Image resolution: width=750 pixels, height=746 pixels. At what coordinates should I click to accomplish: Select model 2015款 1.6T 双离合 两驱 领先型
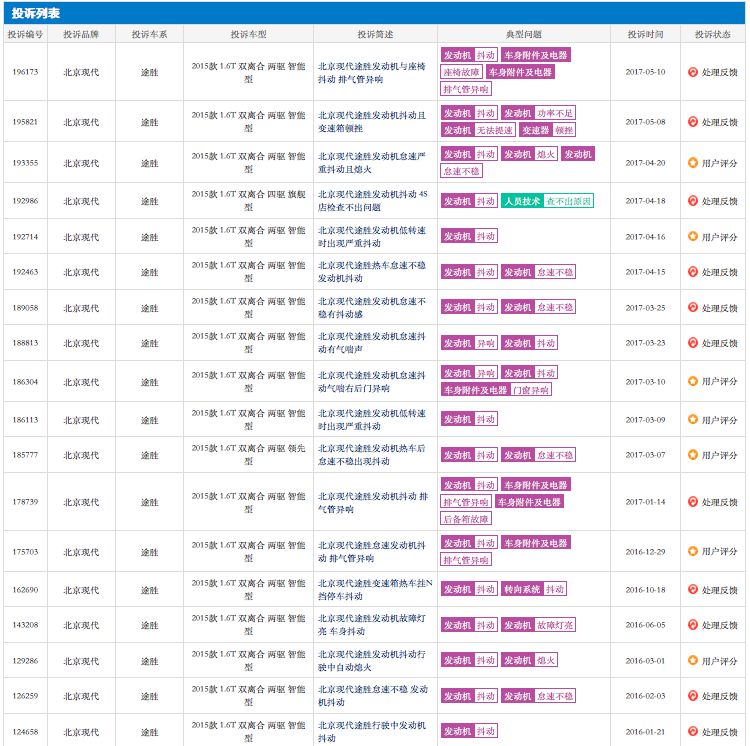coord(248,455)
